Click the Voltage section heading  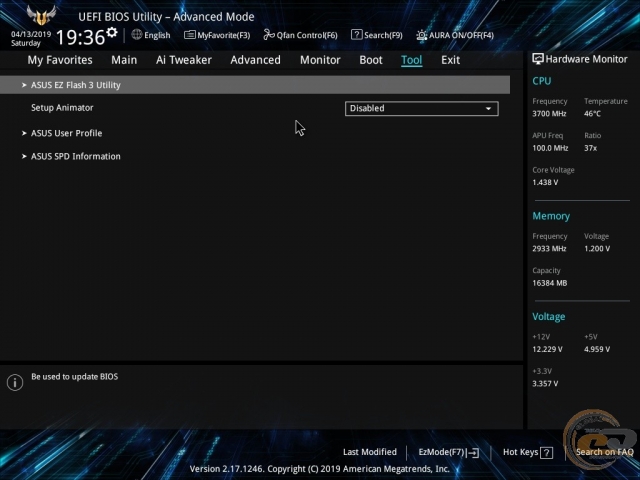[x=549, y=317]
